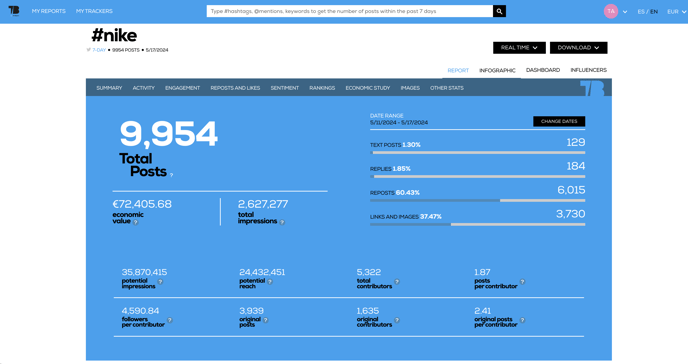Show help for potential impressions

point(161,282)
